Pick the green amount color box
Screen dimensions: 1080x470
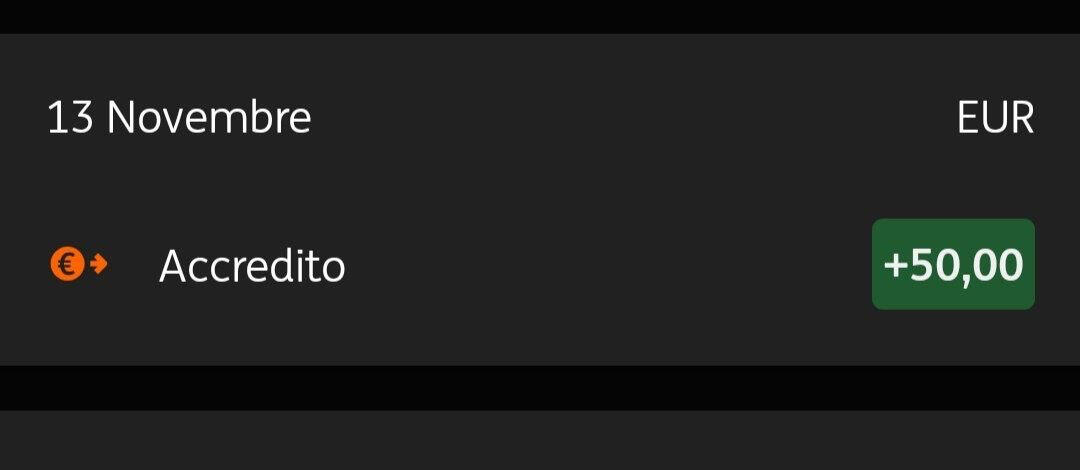coord(953,265)
